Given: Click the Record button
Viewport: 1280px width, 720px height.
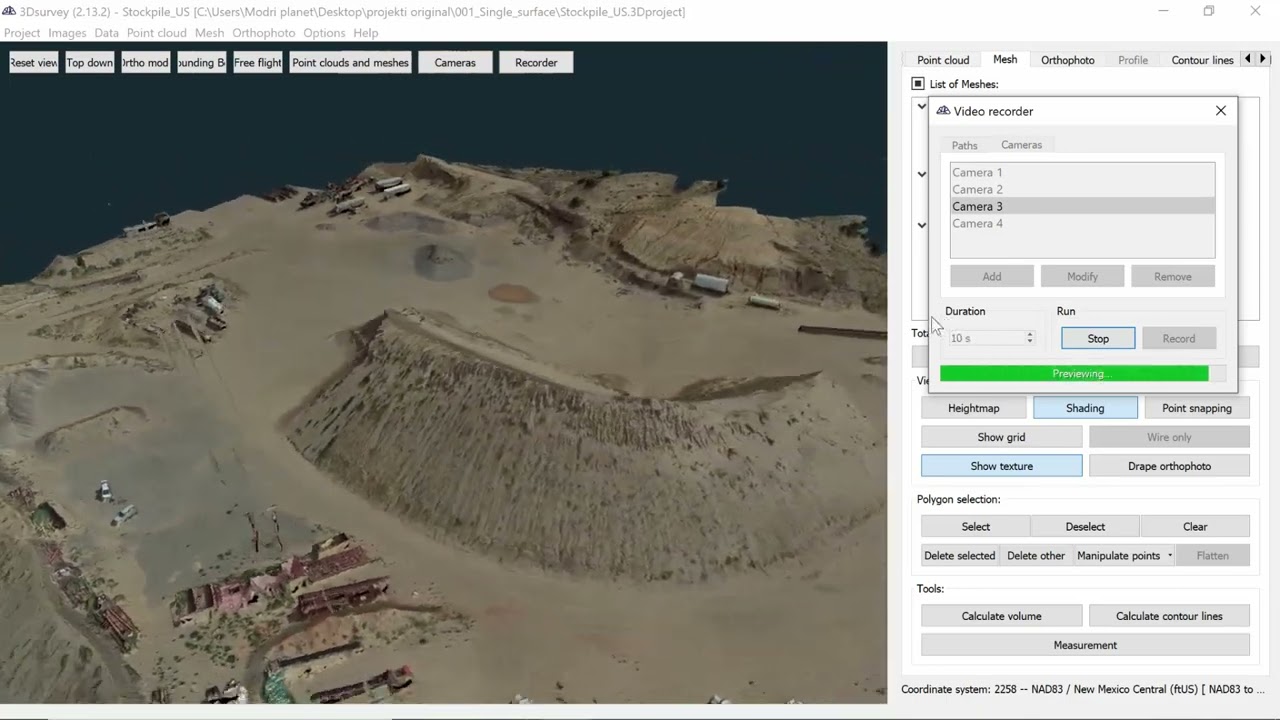Looking at the screenshot, I should click(x=1179, y=338).
